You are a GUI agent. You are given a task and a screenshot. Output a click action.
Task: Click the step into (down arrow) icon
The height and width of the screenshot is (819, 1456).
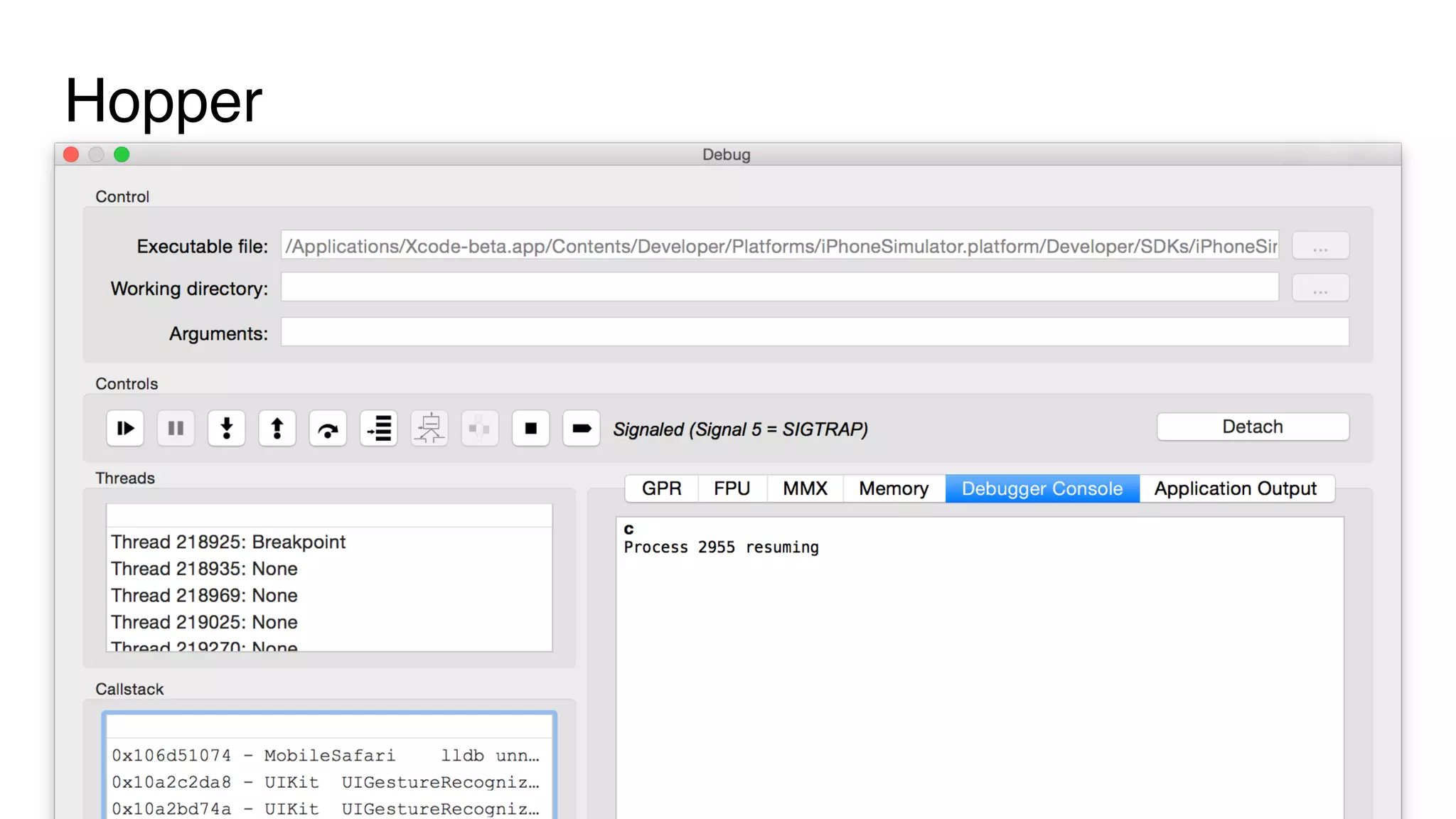coord(226,429)
